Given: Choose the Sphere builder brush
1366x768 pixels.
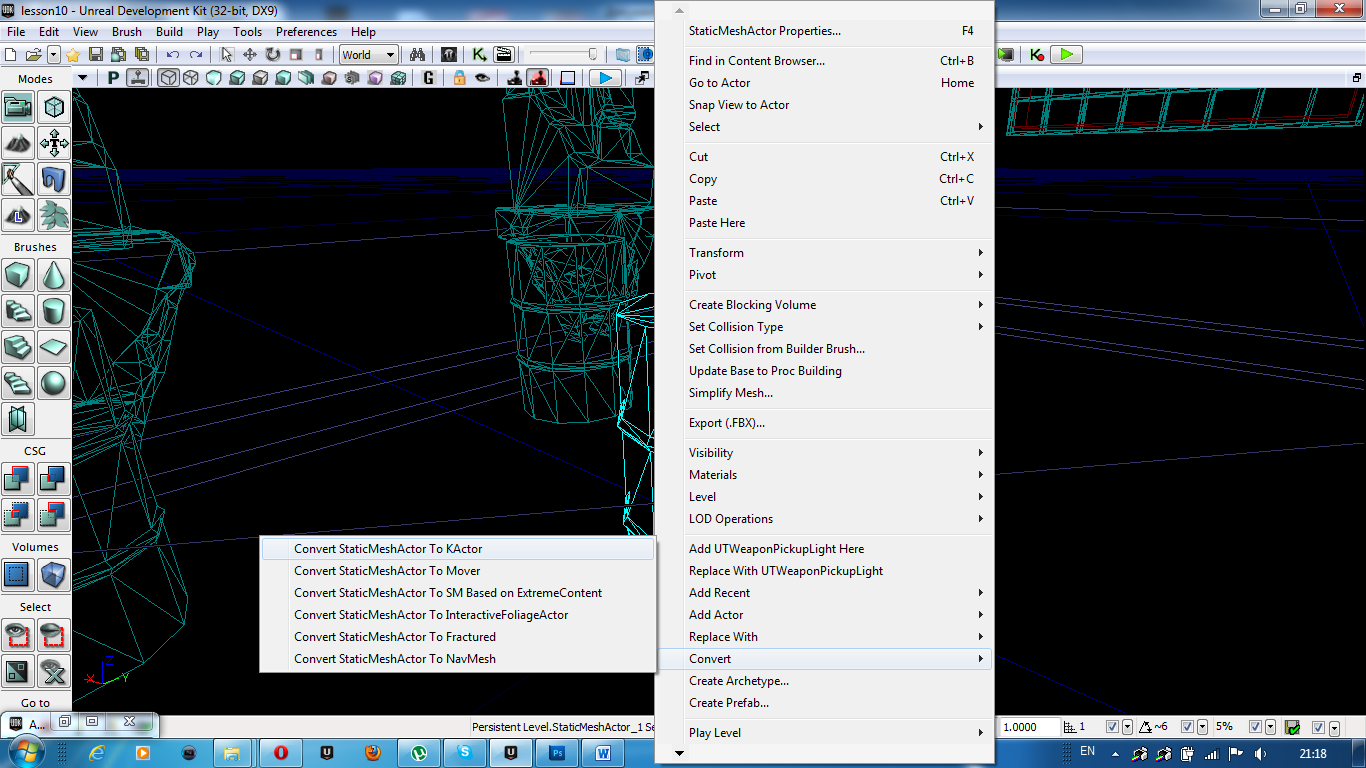Looking at the screenshot, I should pos(54,383).
